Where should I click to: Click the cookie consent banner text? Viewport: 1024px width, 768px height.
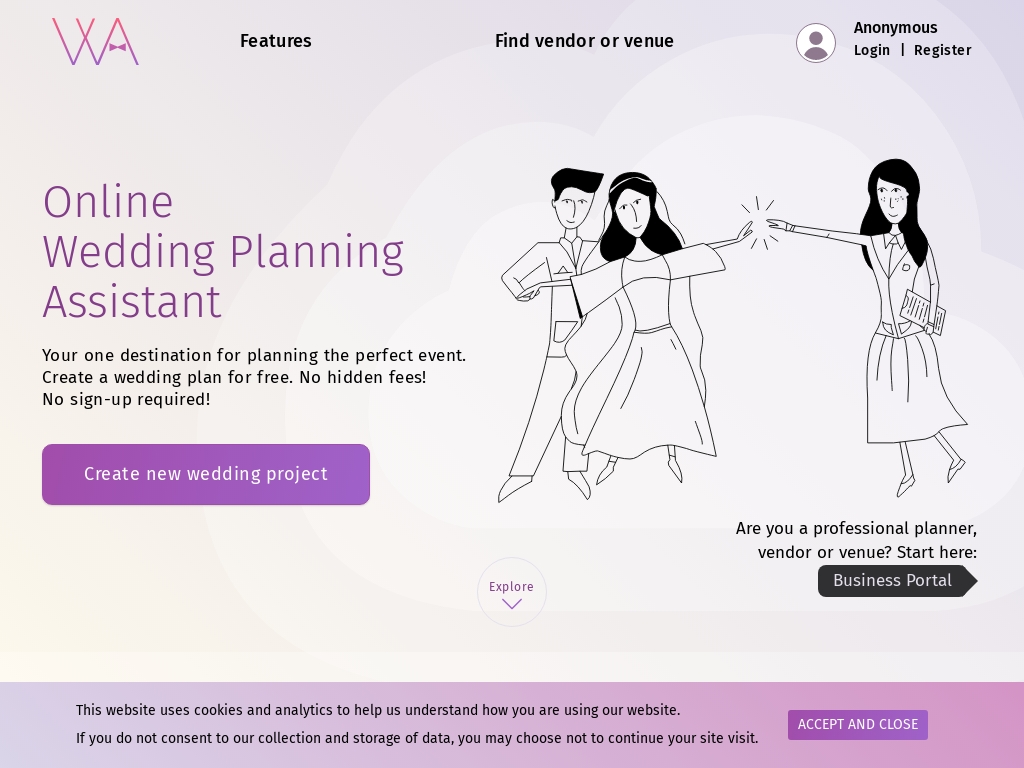point(417,724)
